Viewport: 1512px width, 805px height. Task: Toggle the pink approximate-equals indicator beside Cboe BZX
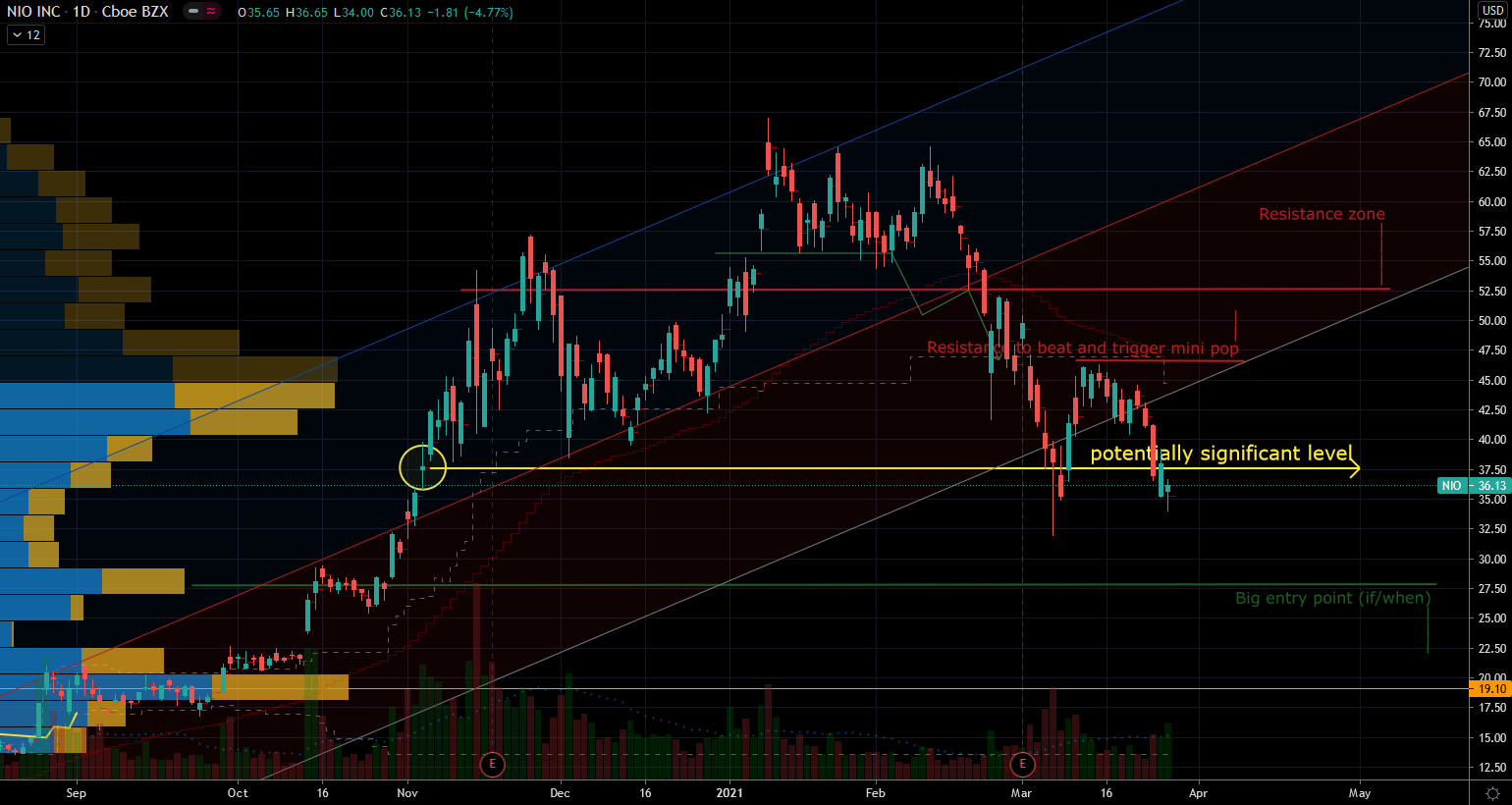tap(211, 12)
